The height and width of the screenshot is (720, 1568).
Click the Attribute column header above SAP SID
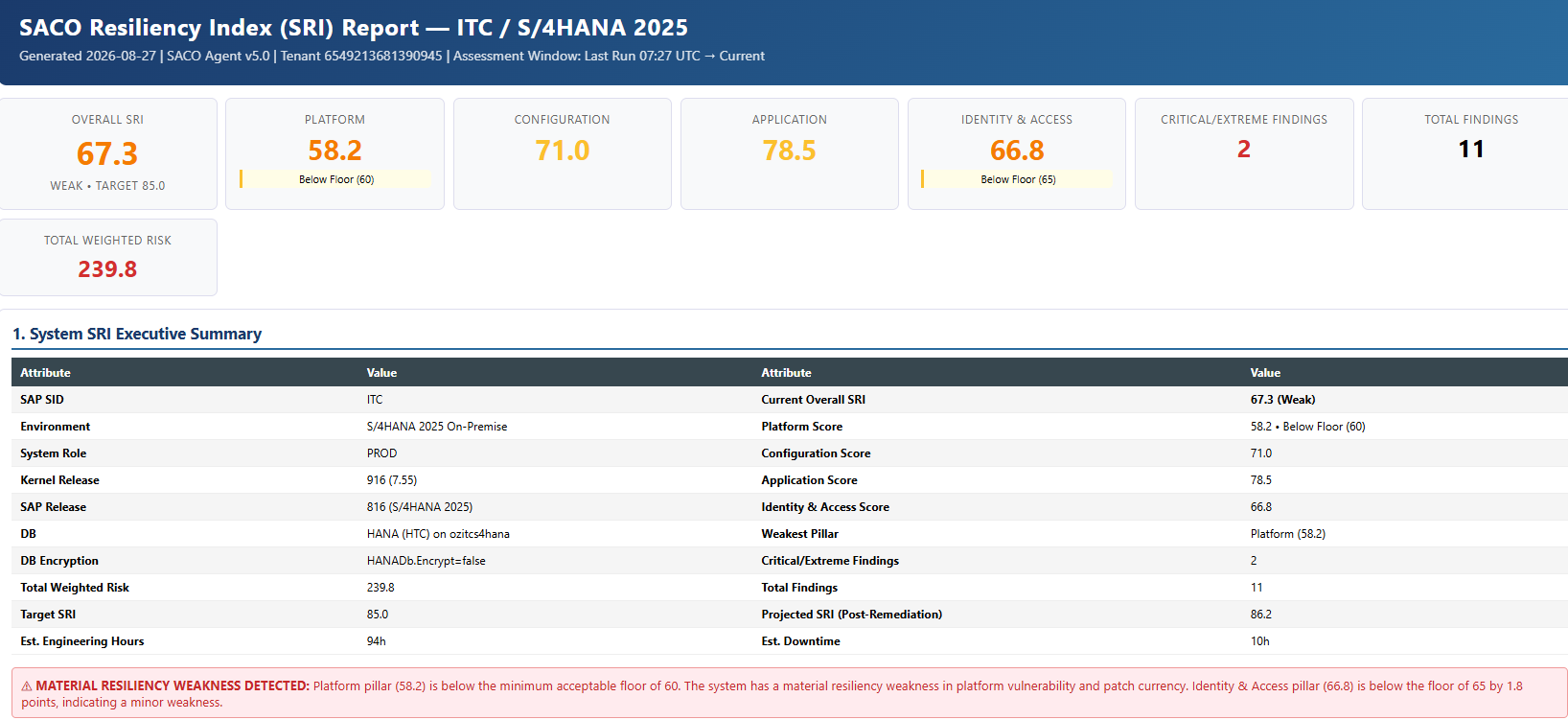[x=45, y=373]
